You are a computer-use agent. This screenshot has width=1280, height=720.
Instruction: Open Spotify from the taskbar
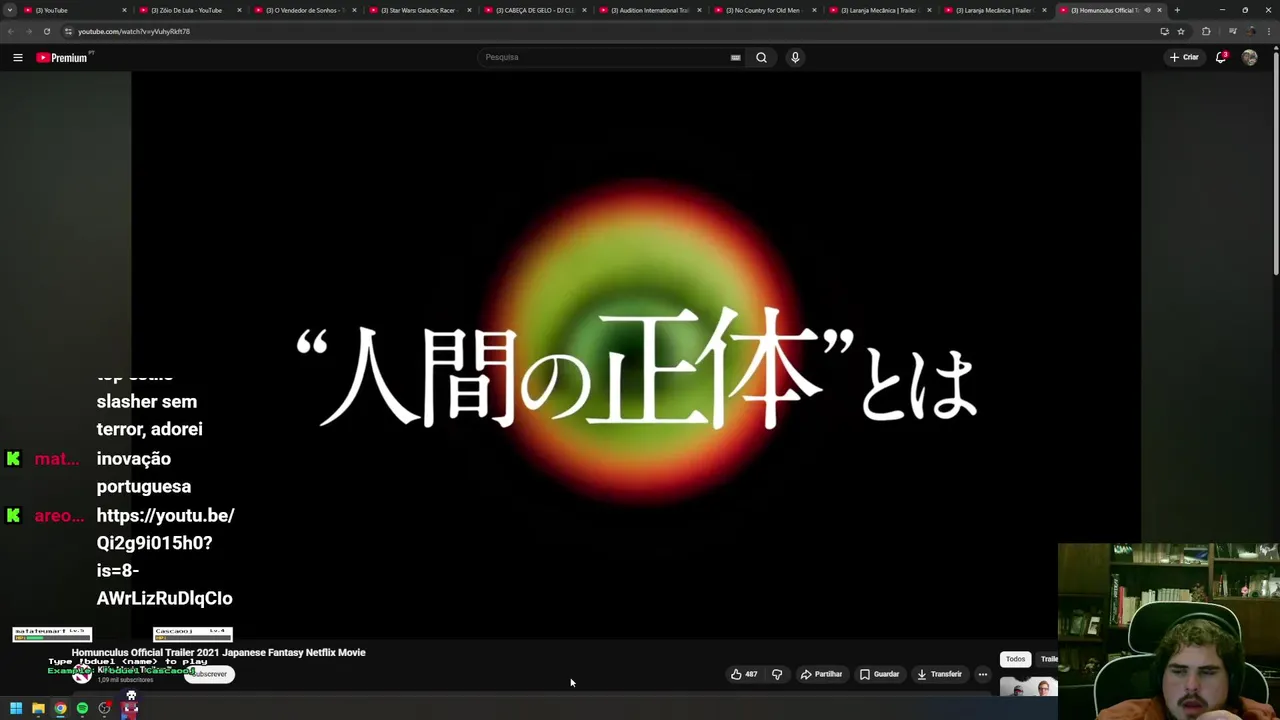pos(82,708)
